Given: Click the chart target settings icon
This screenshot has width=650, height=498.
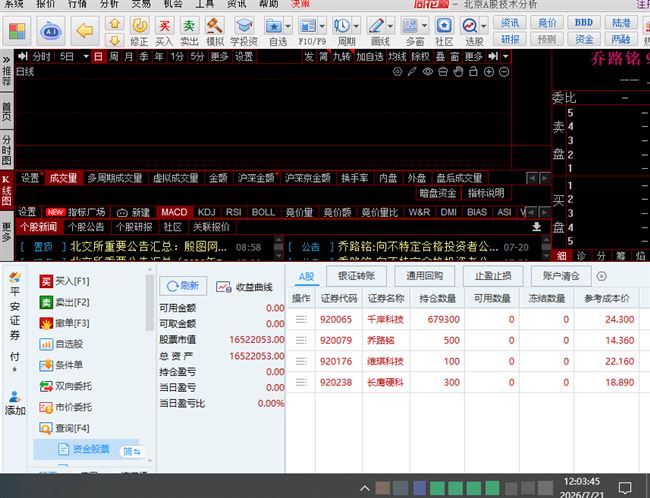Looking at the screenshot, I should [397, 72].
